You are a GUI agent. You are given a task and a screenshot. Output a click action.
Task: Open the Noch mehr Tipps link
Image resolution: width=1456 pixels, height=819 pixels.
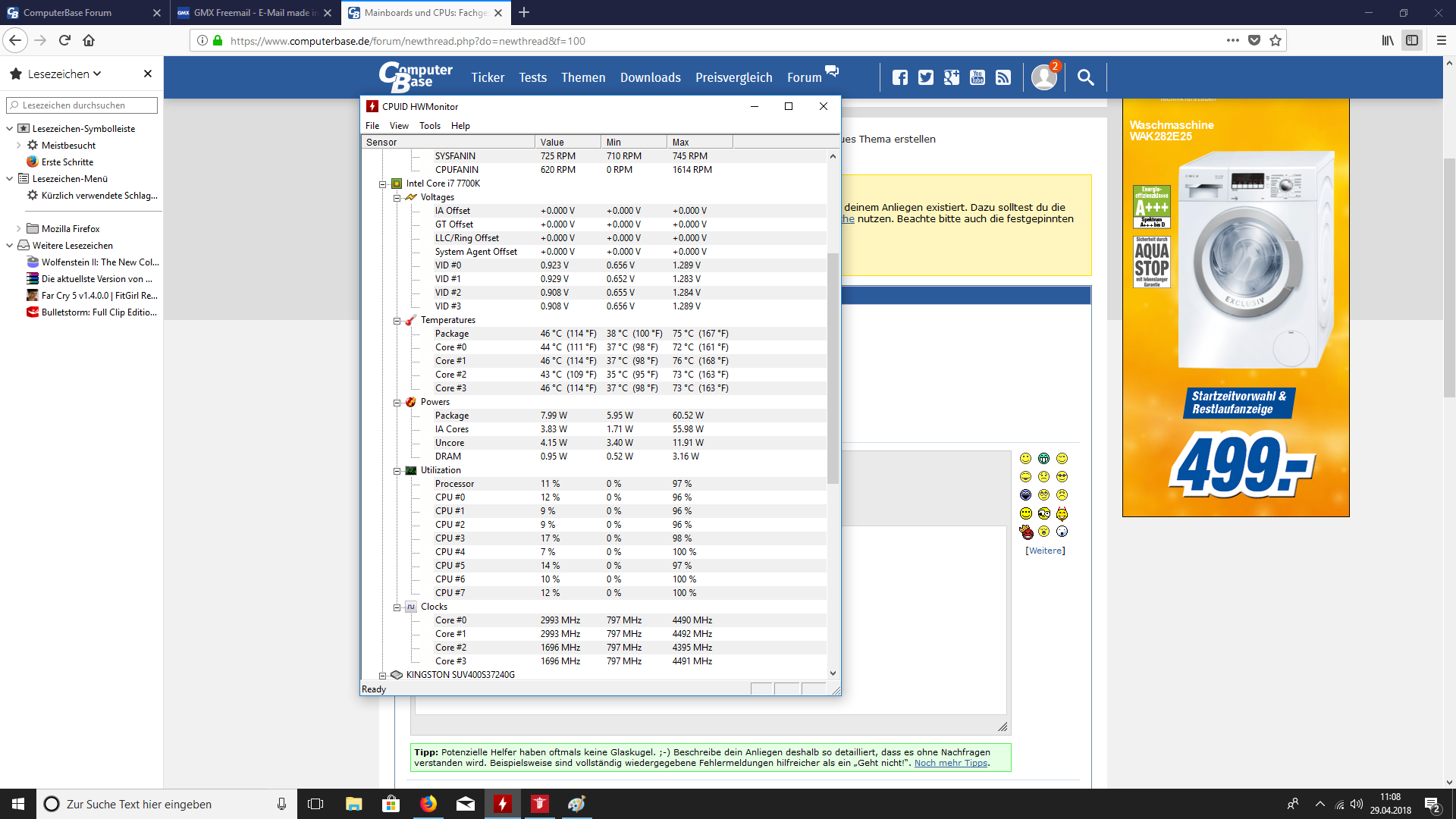pyautogui.click(x=951, y=763)
